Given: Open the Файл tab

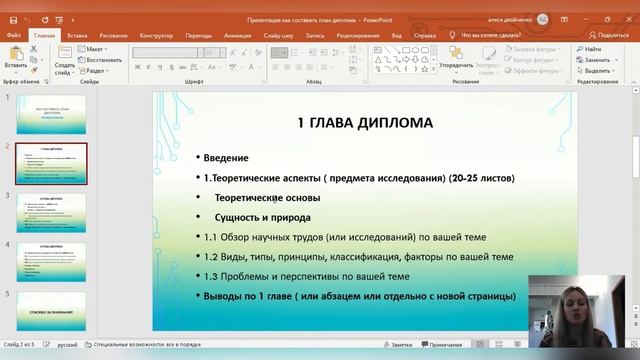Looking at the screenshot, I should 13,36.
